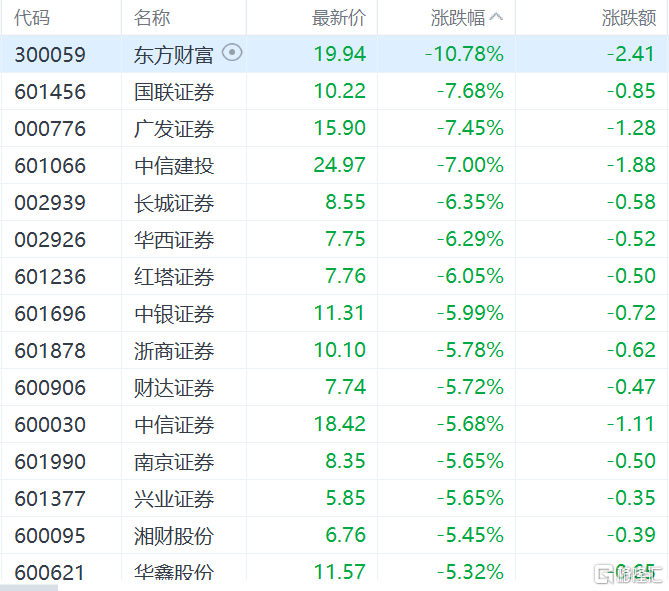669x591 pixels.
Task: Select stock code 601990
Action: 50,462
